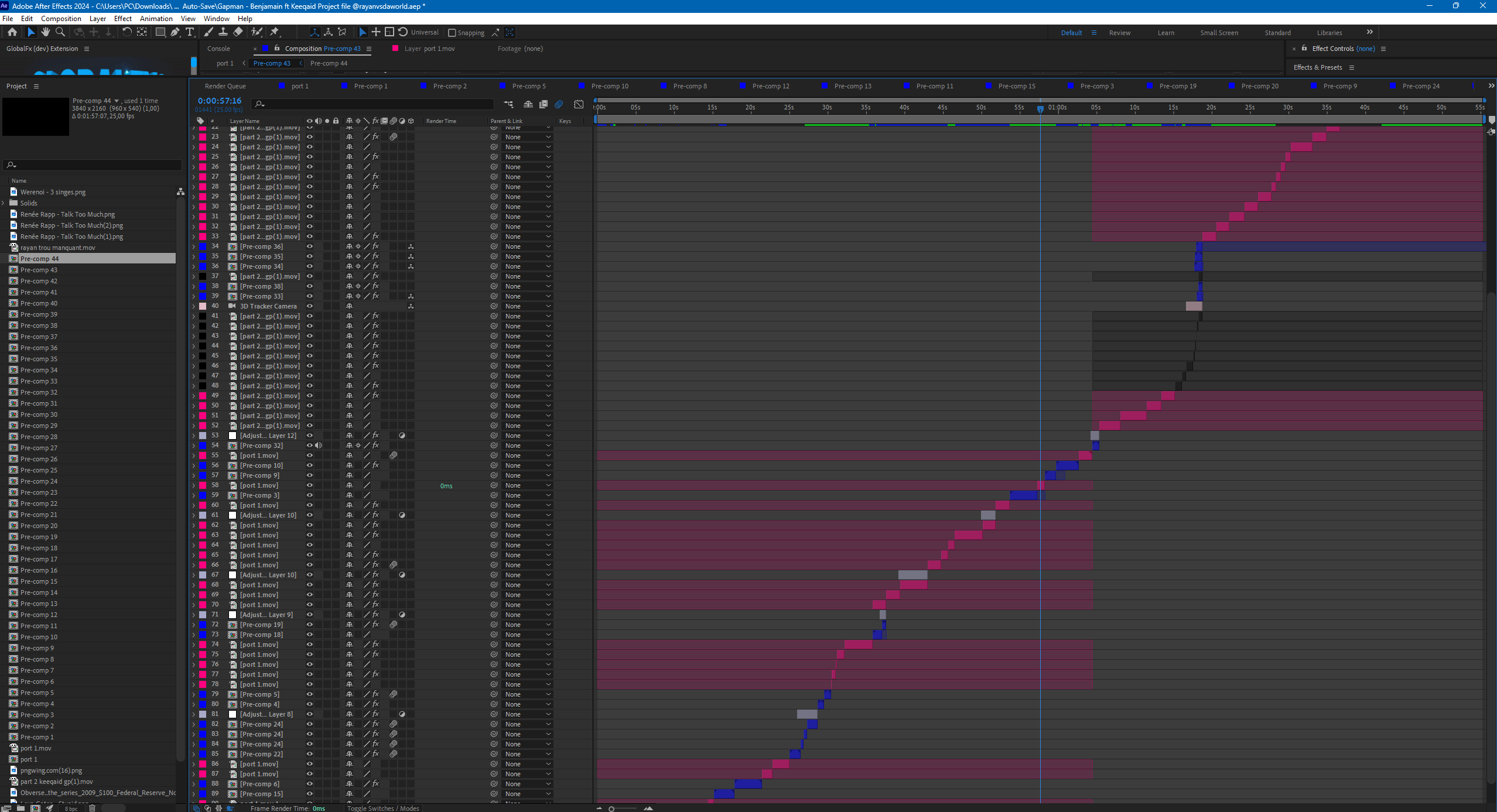
Task: Select the Clone Stamp tool
Action: pos(223,32)
